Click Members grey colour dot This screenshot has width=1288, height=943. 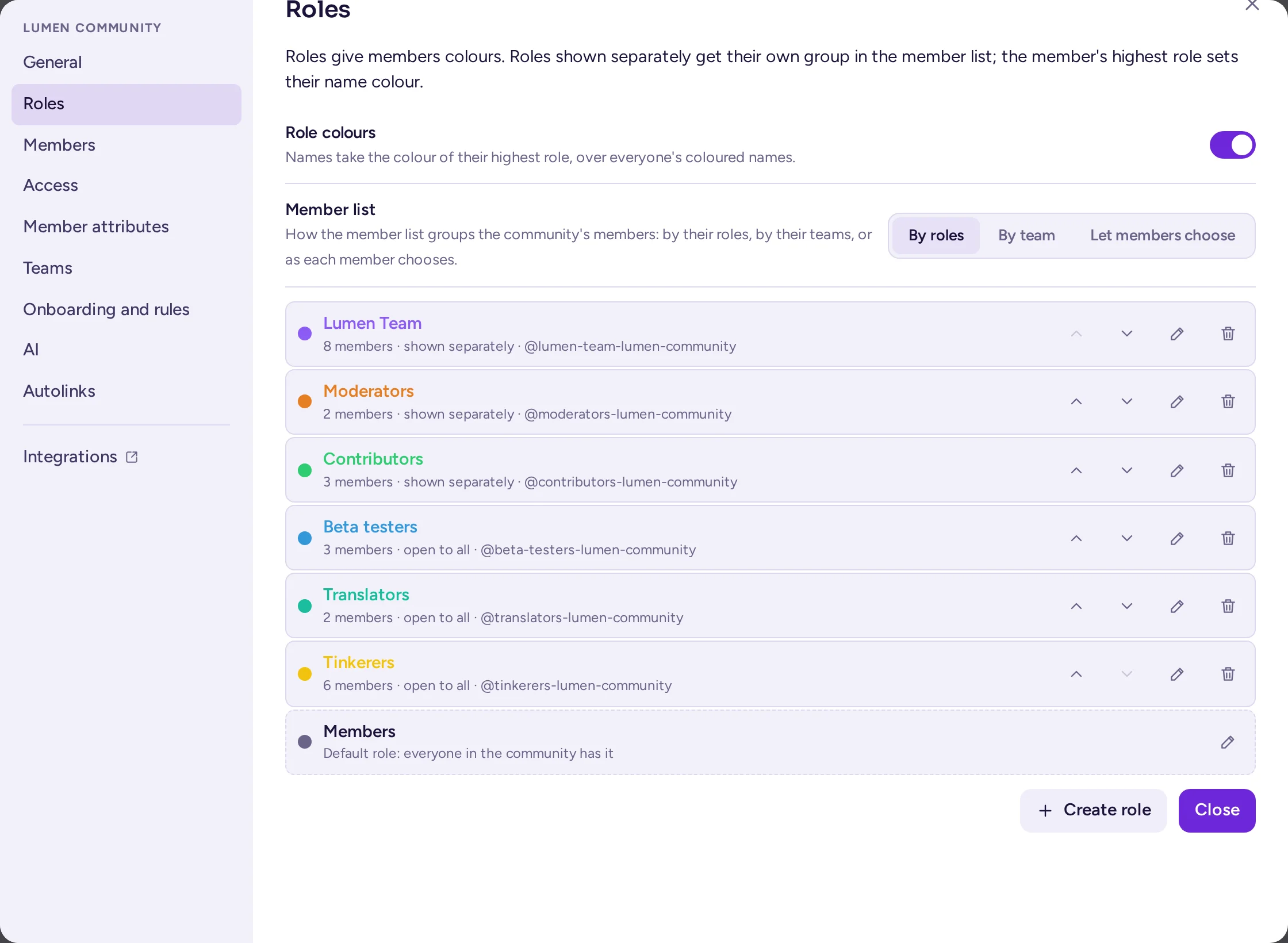(x=305, y=742)
